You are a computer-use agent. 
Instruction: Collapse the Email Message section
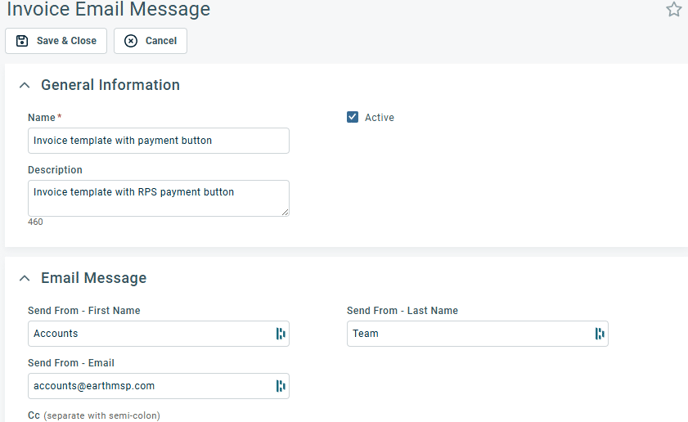tap(25, 278)
